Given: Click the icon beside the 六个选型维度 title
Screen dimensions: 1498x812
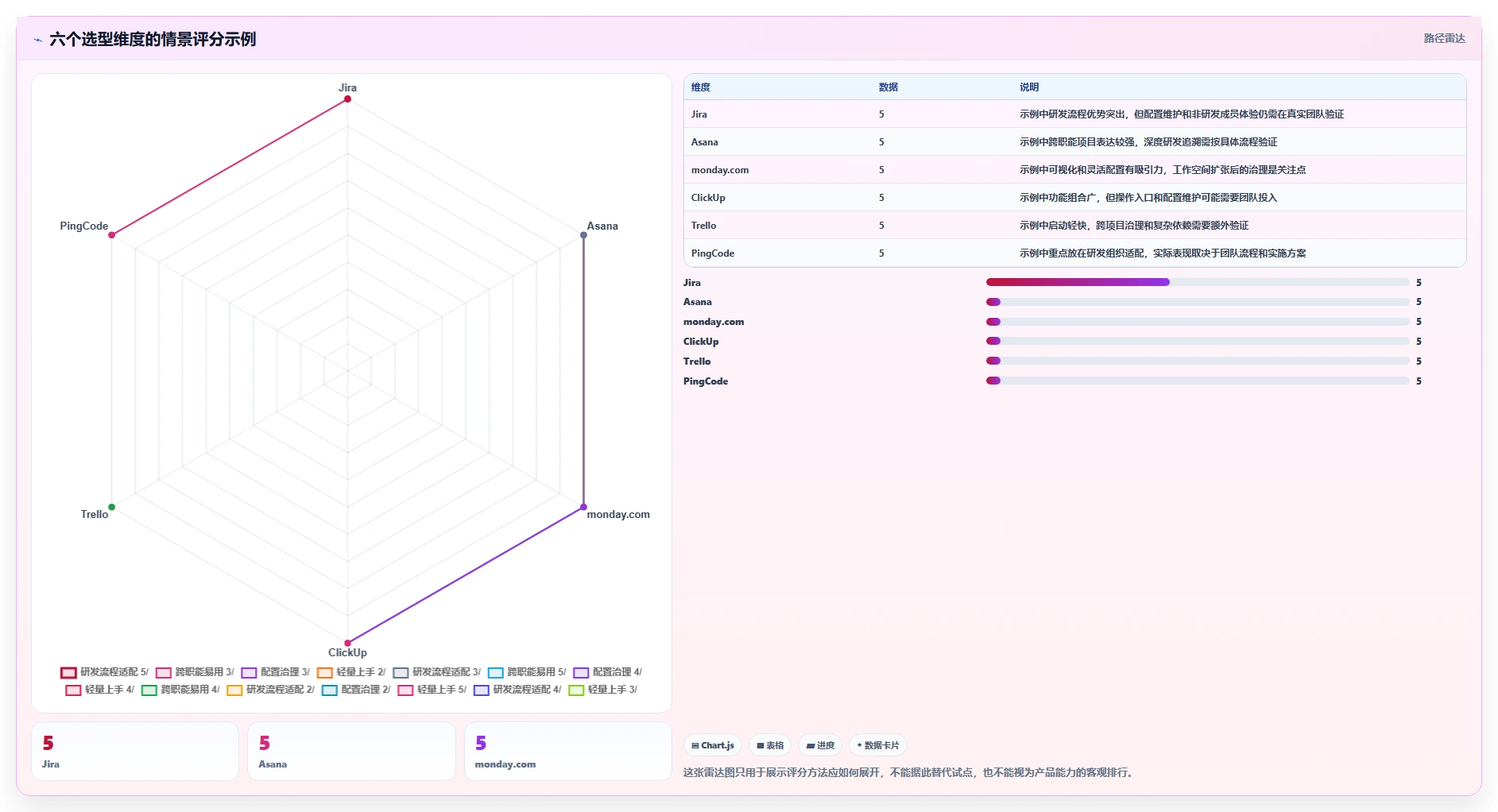Looking at the screenshot, I should 37,40.
